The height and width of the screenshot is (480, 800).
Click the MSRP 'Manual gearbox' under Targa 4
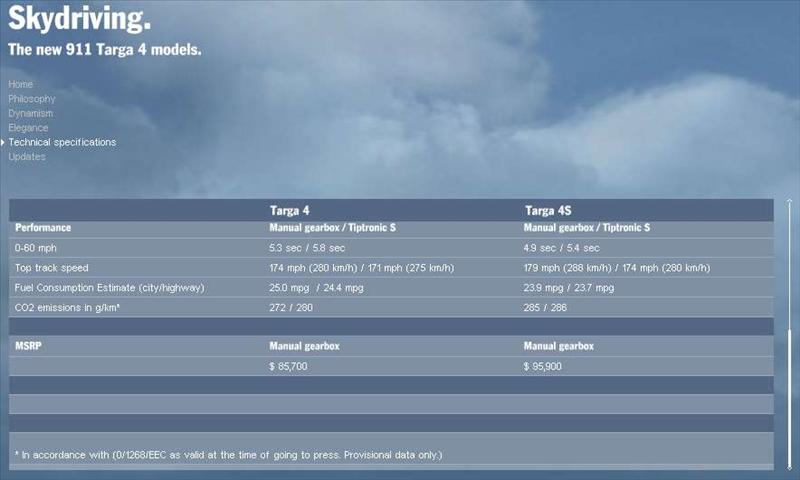click(x=305, y=346)
